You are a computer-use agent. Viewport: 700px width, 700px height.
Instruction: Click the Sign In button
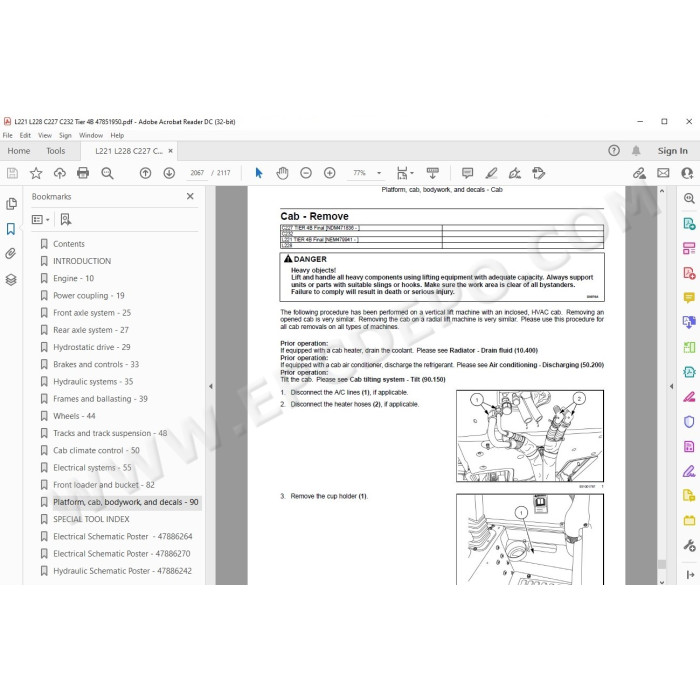point(672,151)
